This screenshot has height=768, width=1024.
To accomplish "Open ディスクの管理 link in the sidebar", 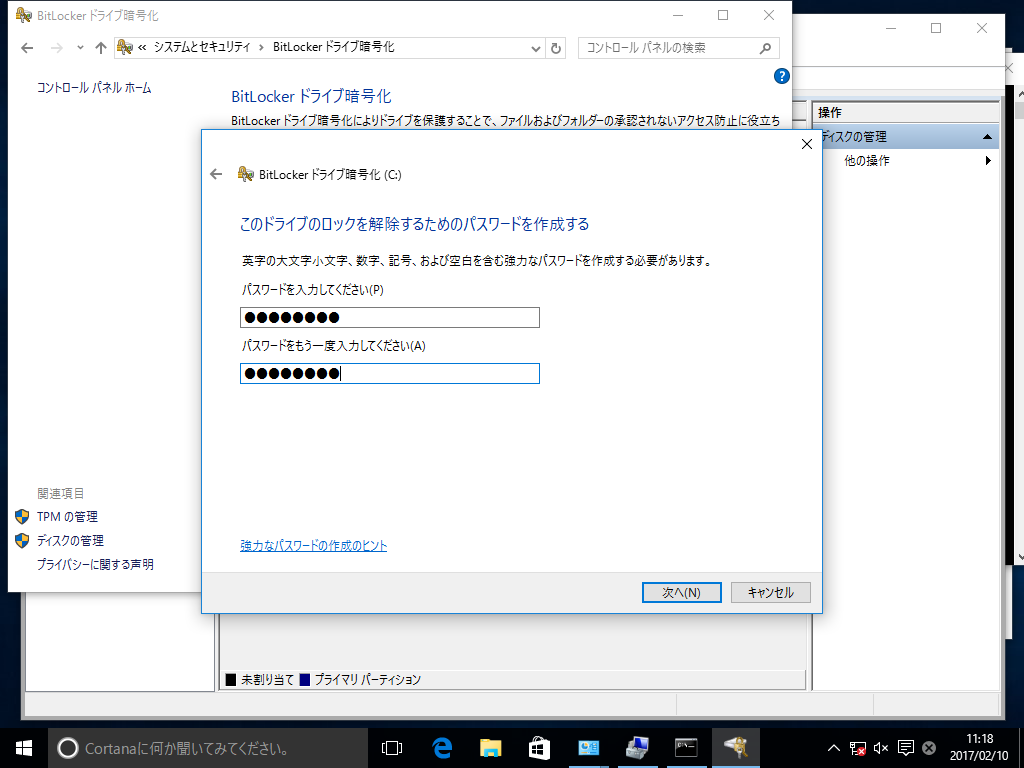I will click(70, 541).
